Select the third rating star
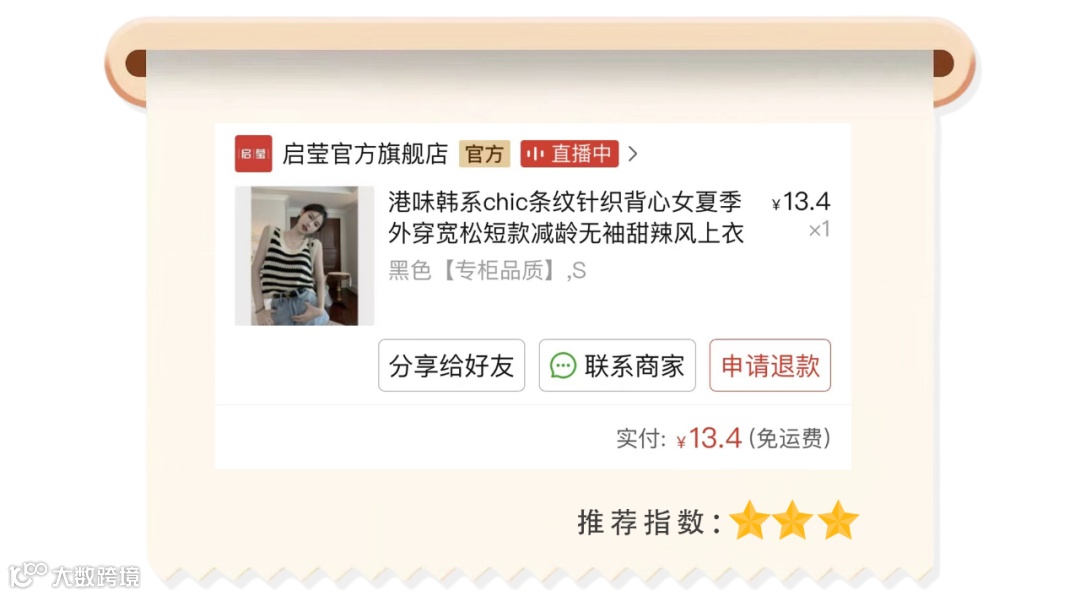Screen dimensions: 1080x596 coord(838,520)
